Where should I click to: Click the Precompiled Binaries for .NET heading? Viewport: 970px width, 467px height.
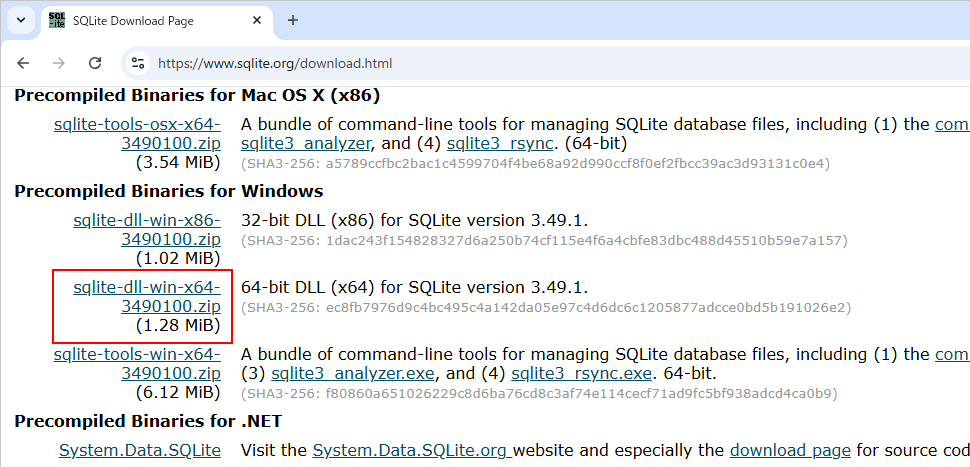pos(148,421)
